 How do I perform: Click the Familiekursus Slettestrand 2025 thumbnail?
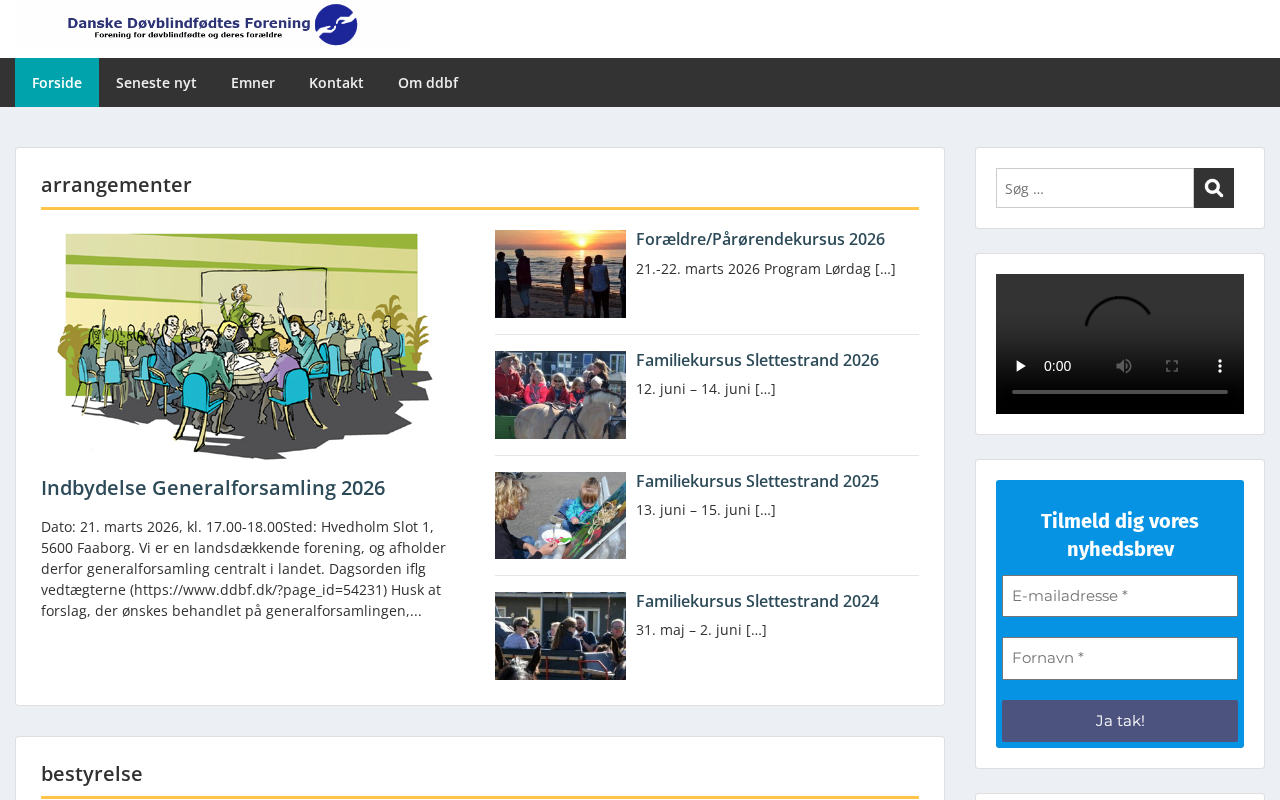560,515
